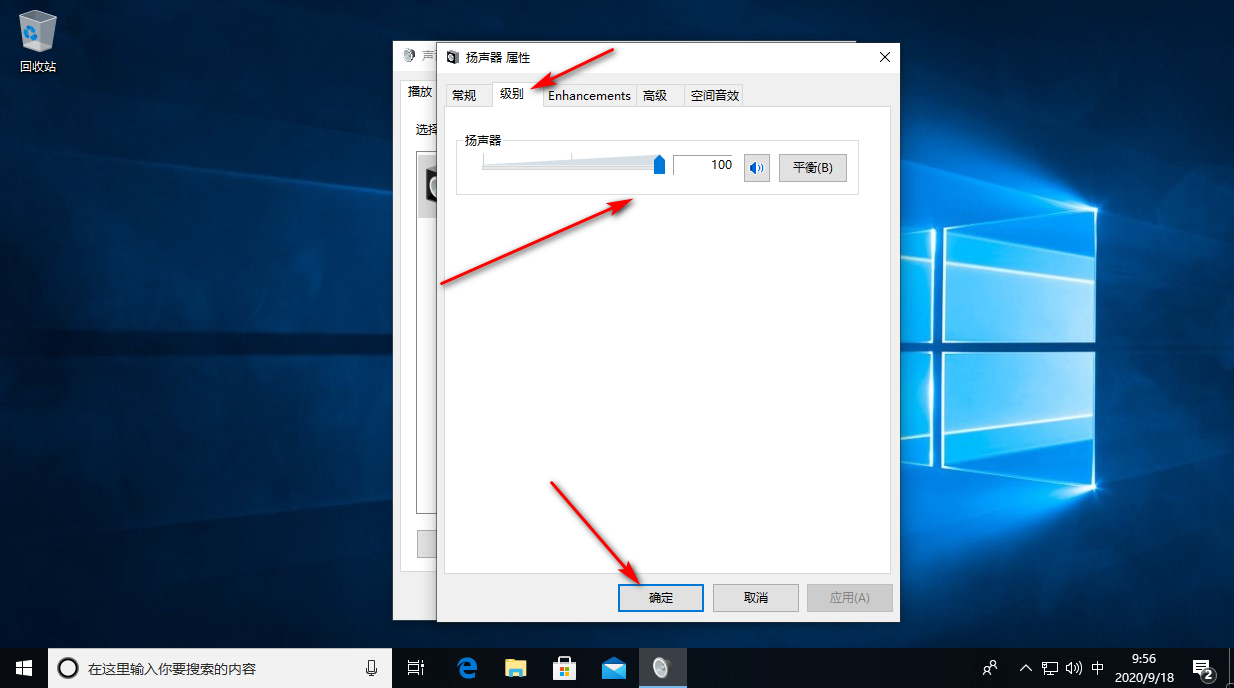Open the Enhancements tab
The height and width of the screenshot is (688, 1234).
[x=589, y=96]
